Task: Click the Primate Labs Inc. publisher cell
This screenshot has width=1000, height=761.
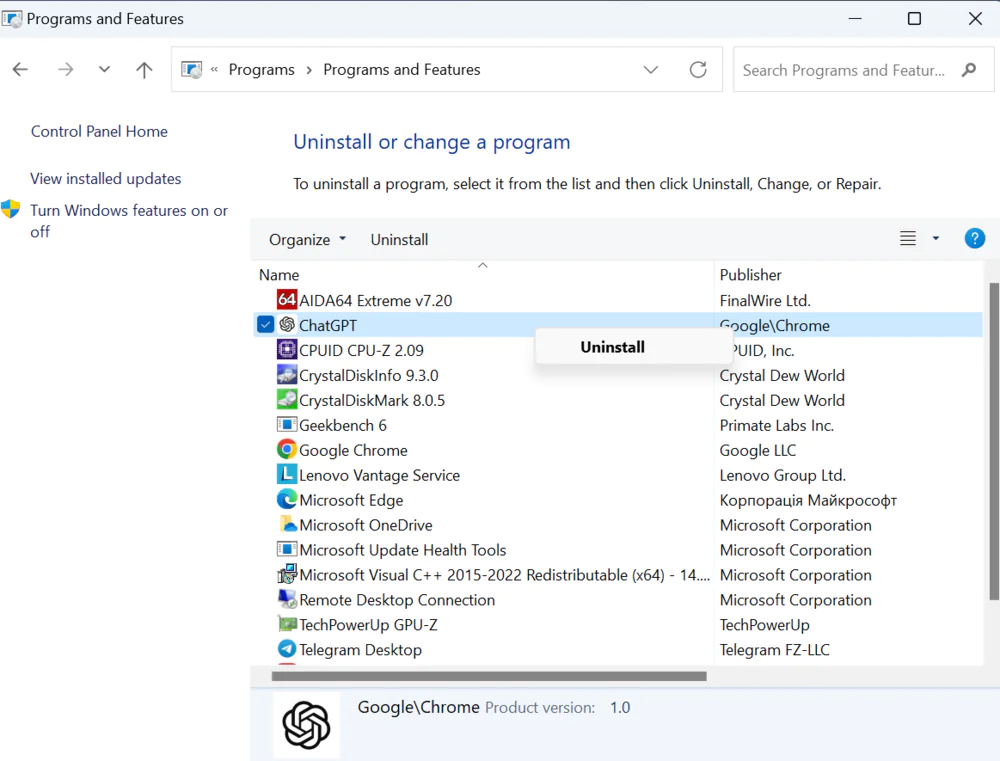Action: (x=777, y=425)
